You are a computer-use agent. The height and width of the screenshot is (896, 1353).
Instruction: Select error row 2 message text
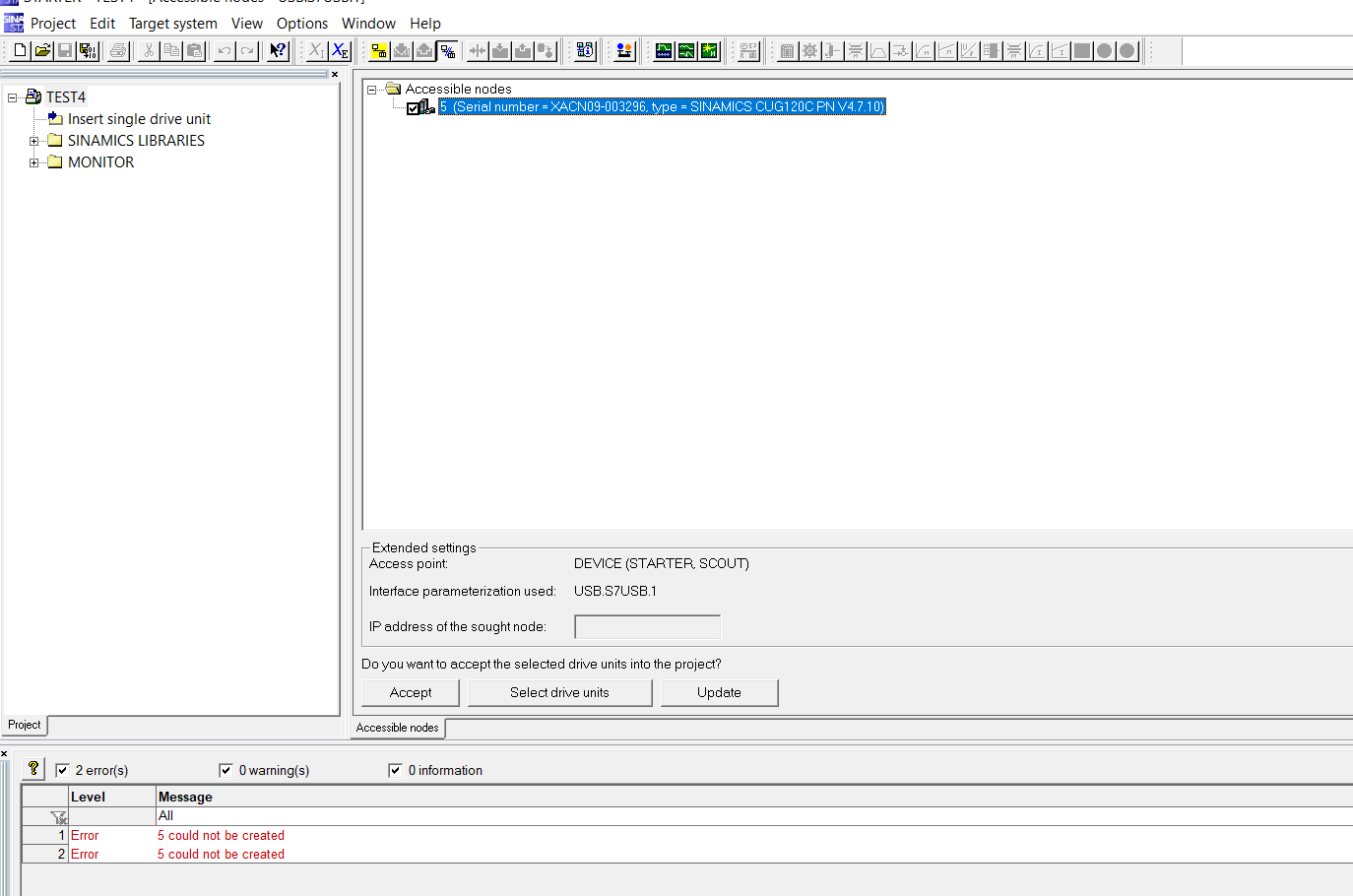click(x=221, y=854)
